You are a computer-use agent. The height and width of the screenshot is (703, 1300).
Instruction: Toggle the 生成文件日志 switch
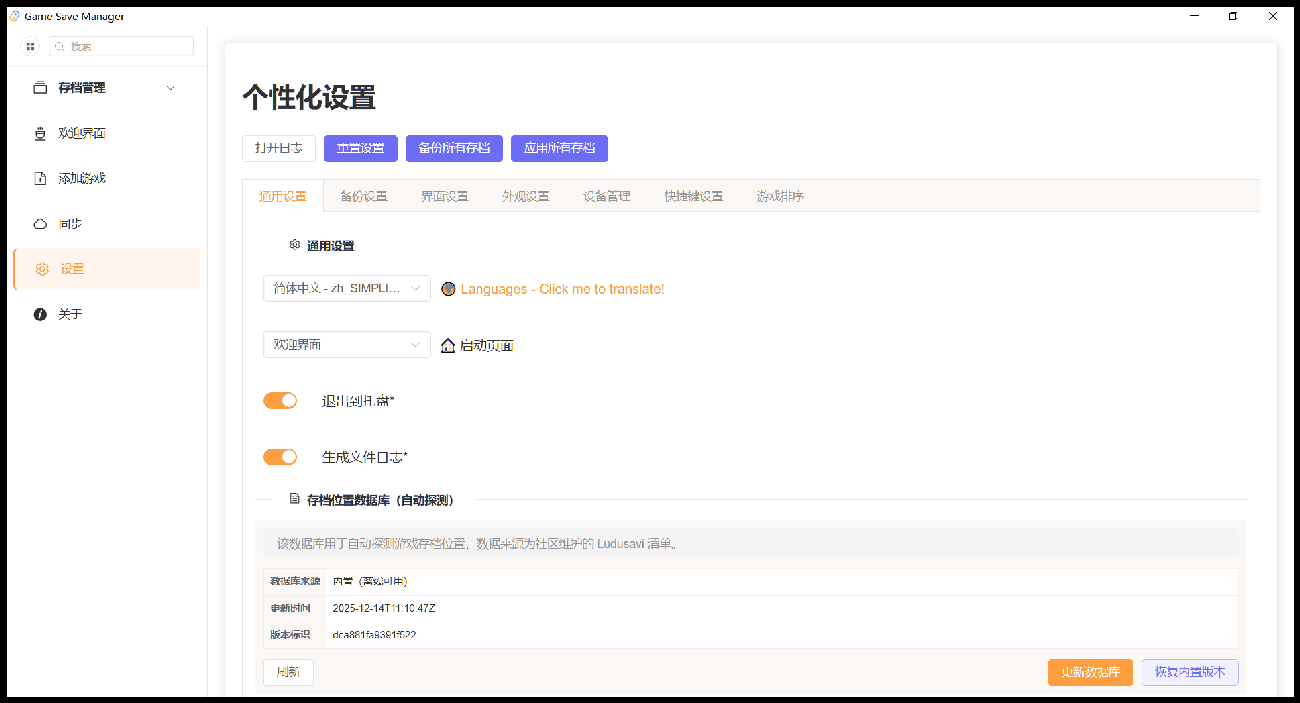coord(280,456)
